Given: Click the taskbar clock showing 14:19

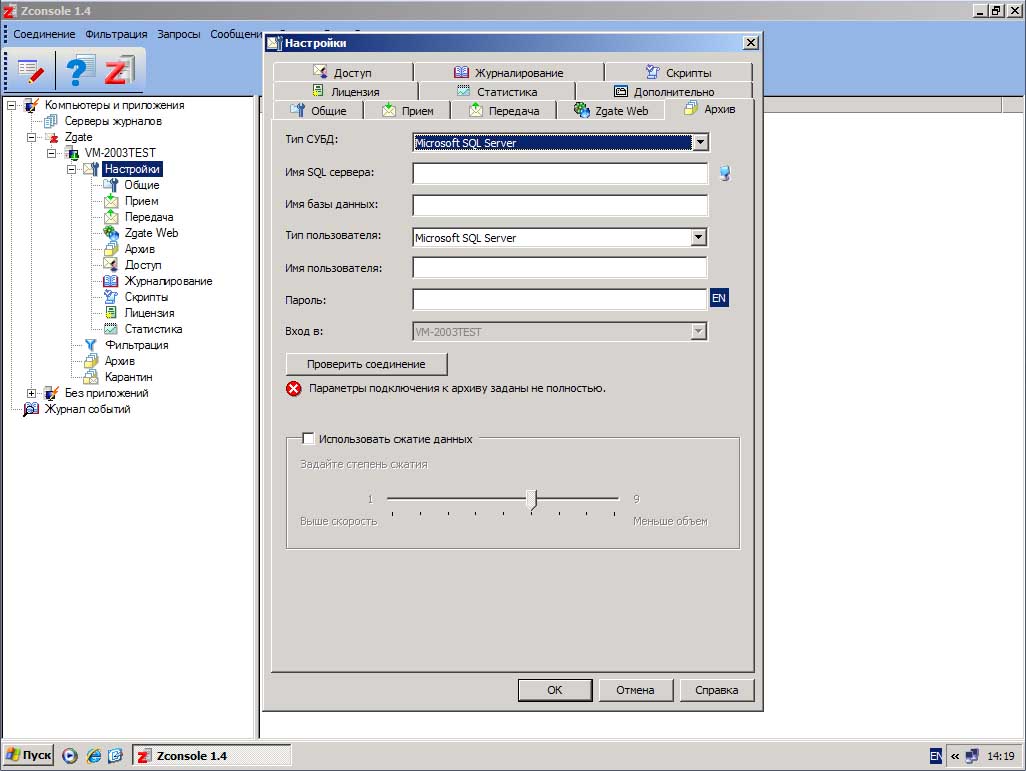Looking at the screenshot, I should pyautogui.click(x=1000, y=756).
